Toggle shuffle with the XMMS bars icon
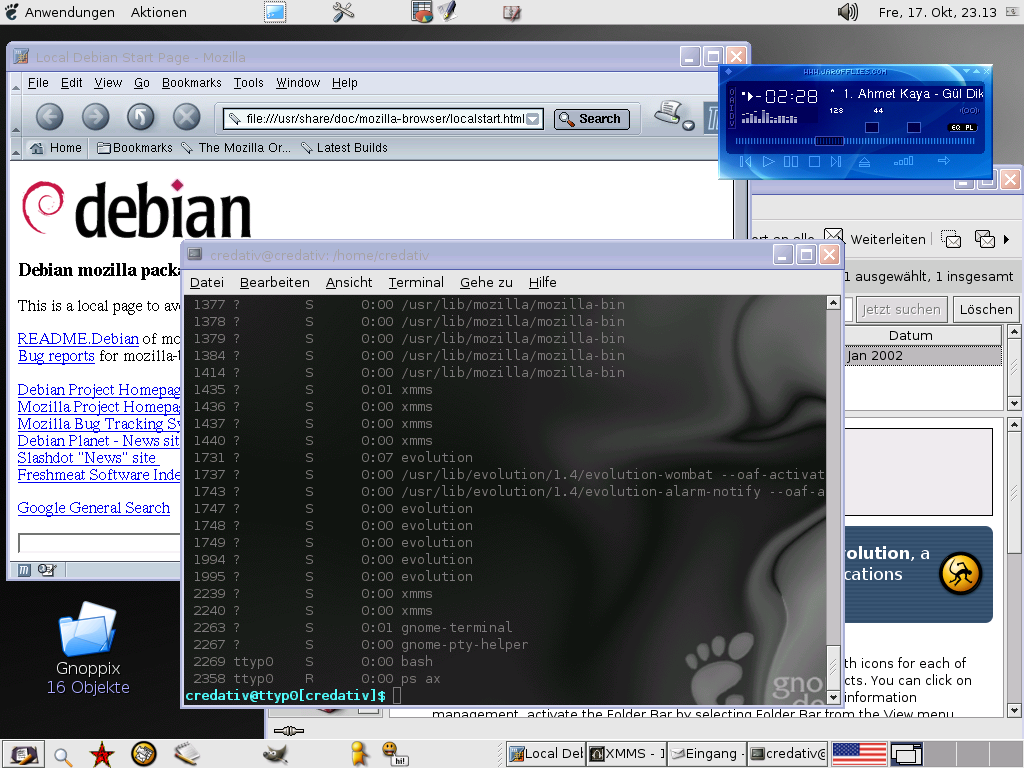The image size is (1024, 768). [904, 161]
